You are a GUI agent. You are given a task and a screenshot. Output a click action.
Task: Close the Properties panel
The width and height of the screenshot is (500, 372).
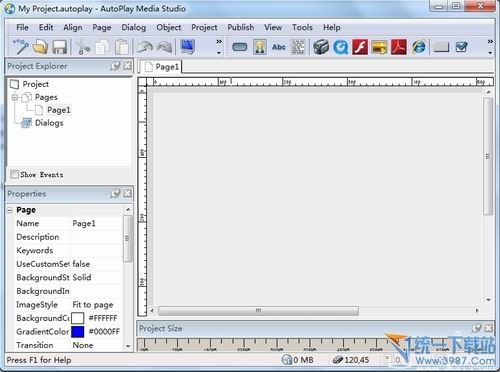coord(127,193)
